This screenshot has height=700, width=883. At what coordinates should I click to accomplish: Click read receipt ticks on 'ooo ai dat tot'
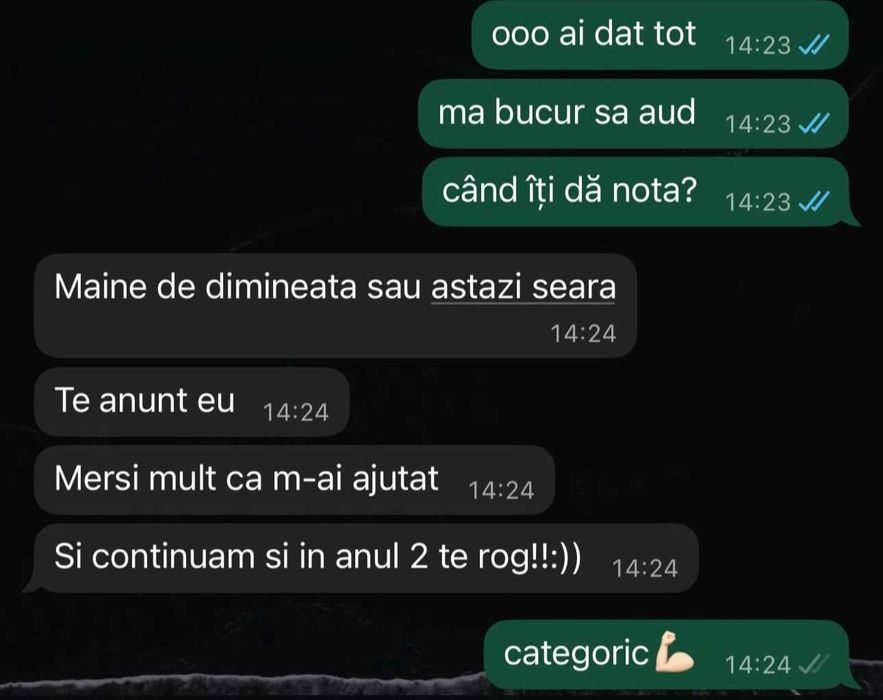[x=814, y=45]
